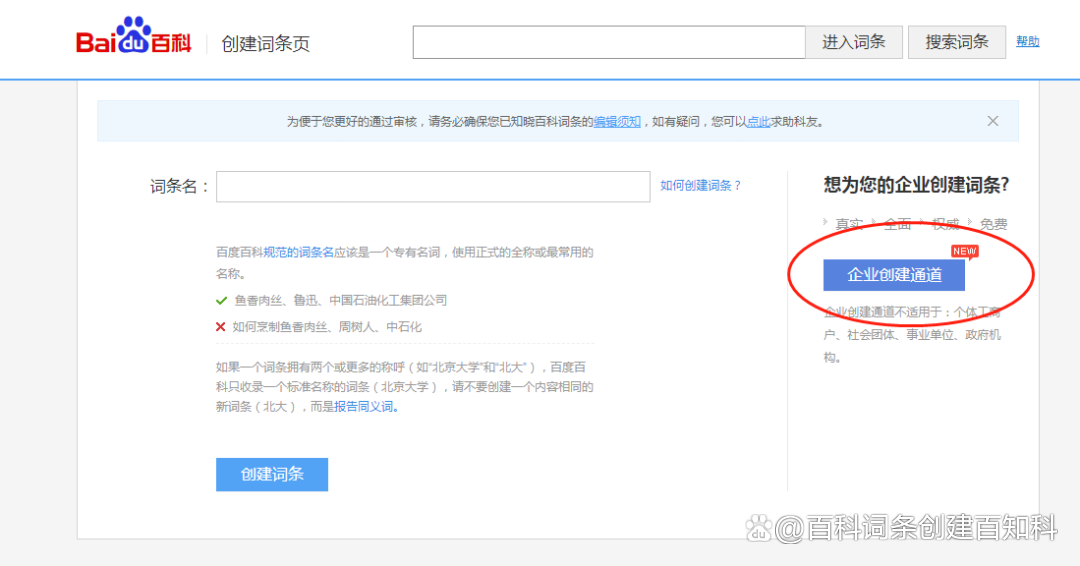The image size is (1080, 566).
Task: Click the 报告同义词 link
Action: click(x=366, y=407)
